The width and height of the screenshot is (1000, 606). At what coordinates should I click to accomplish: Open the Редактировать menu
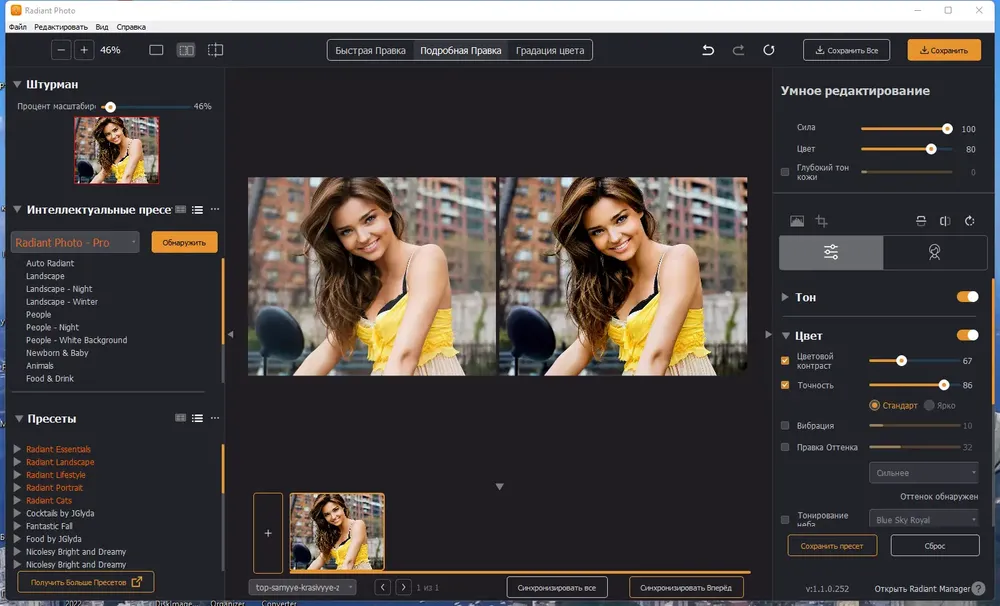(x=61, y=27)
